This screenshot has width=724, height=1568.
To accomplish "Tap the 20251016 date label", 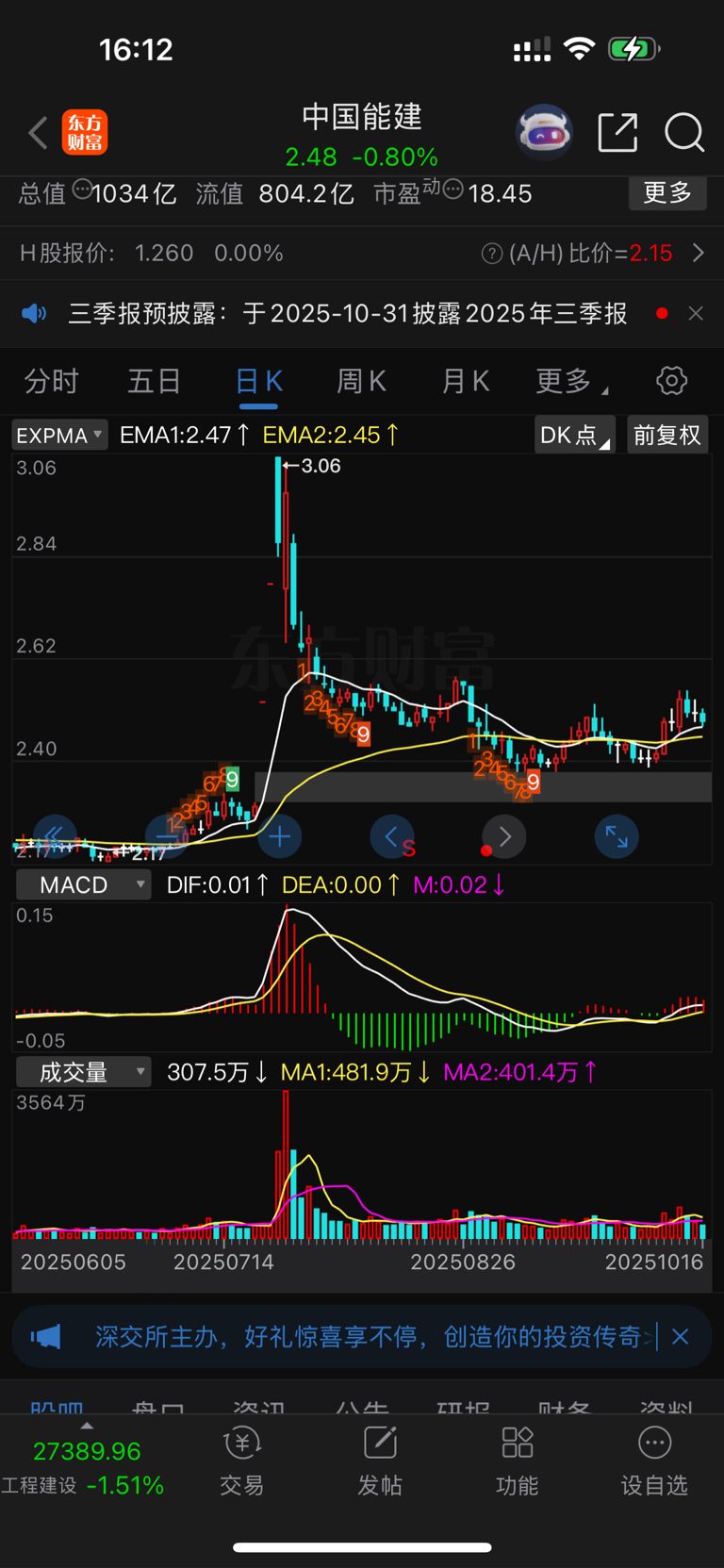I will pos(654,1262).
